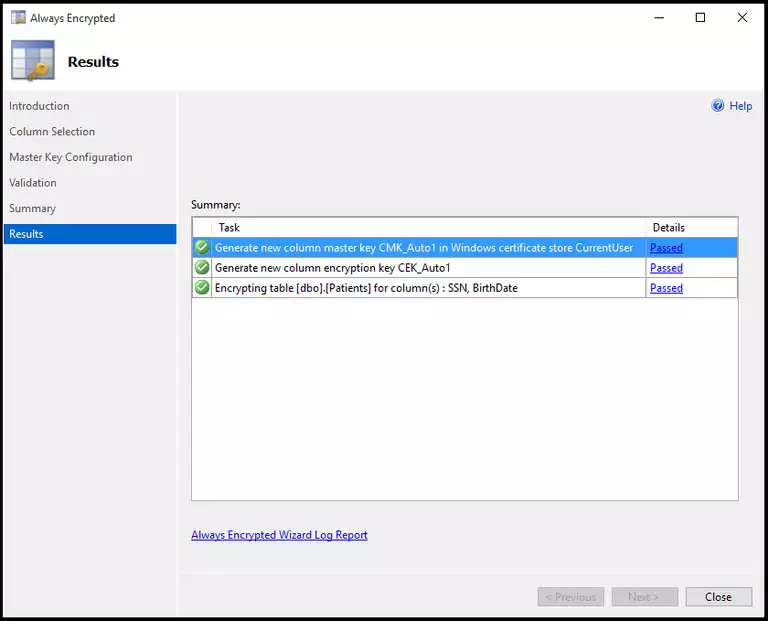Viewport: 768px width, 621px height.
Task: Open the Summary step in sidebar
Action: click(x=33, y=209)
